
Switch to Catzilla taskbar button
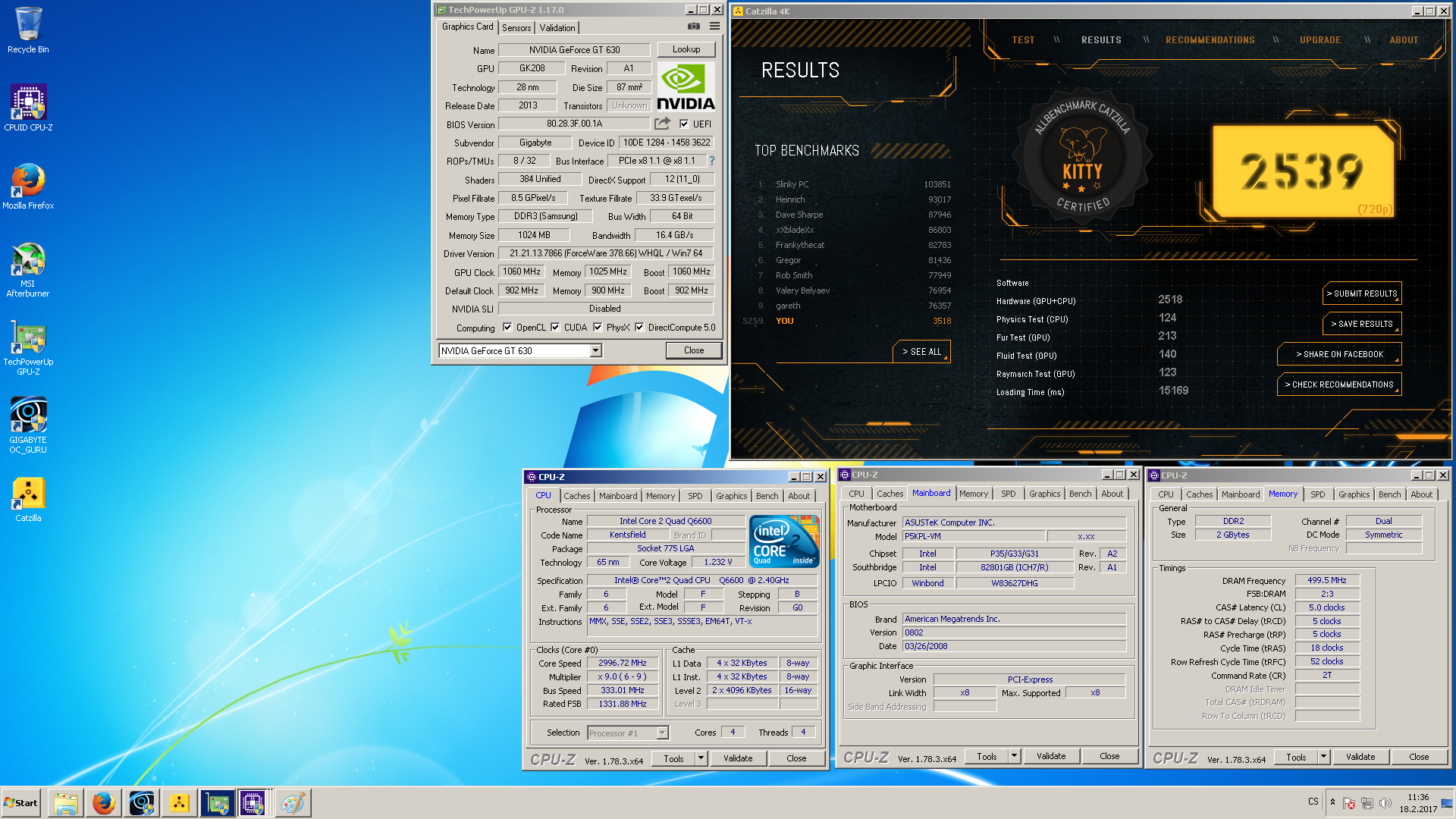click(x=180, y=803)
